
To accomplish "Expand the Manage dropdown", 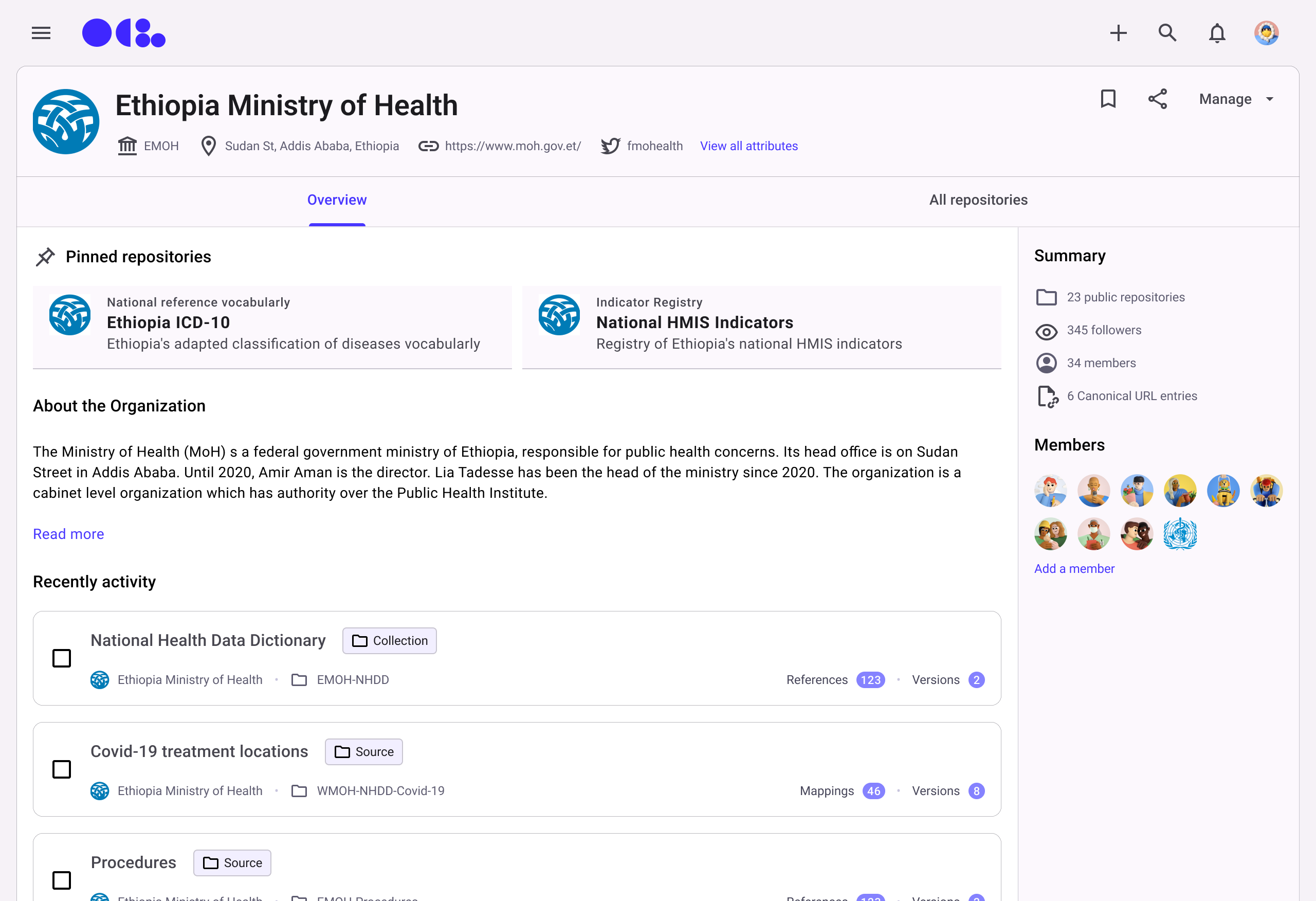I will pyautogui.click(x=1236, y=99).
